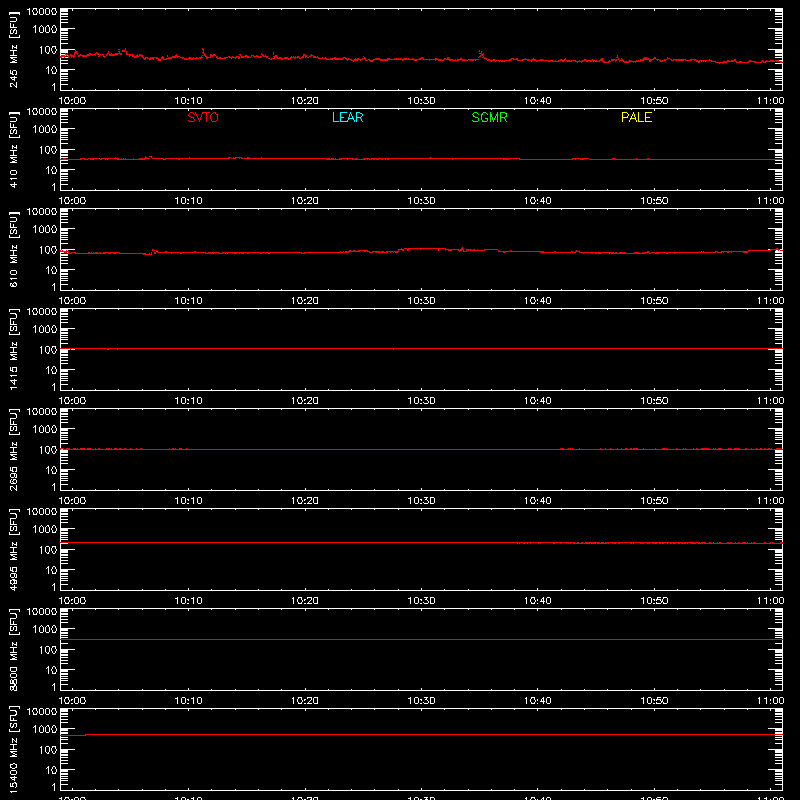Image resolution: width=800 pixels, height=800 pixels.
Task: Click the 10000 tick value of the 8800 MHz plot
Action: (x=42, y=612)
